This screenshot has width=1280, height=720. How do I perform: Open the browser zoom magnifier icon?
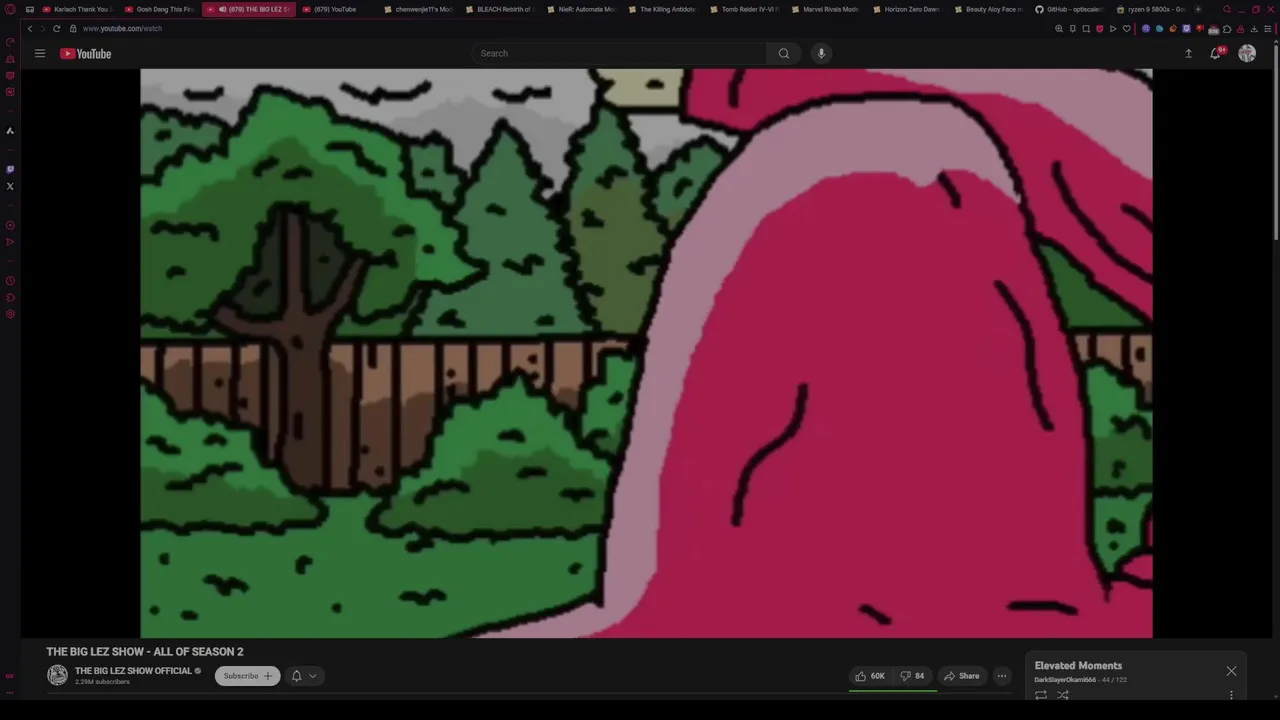1059,28
